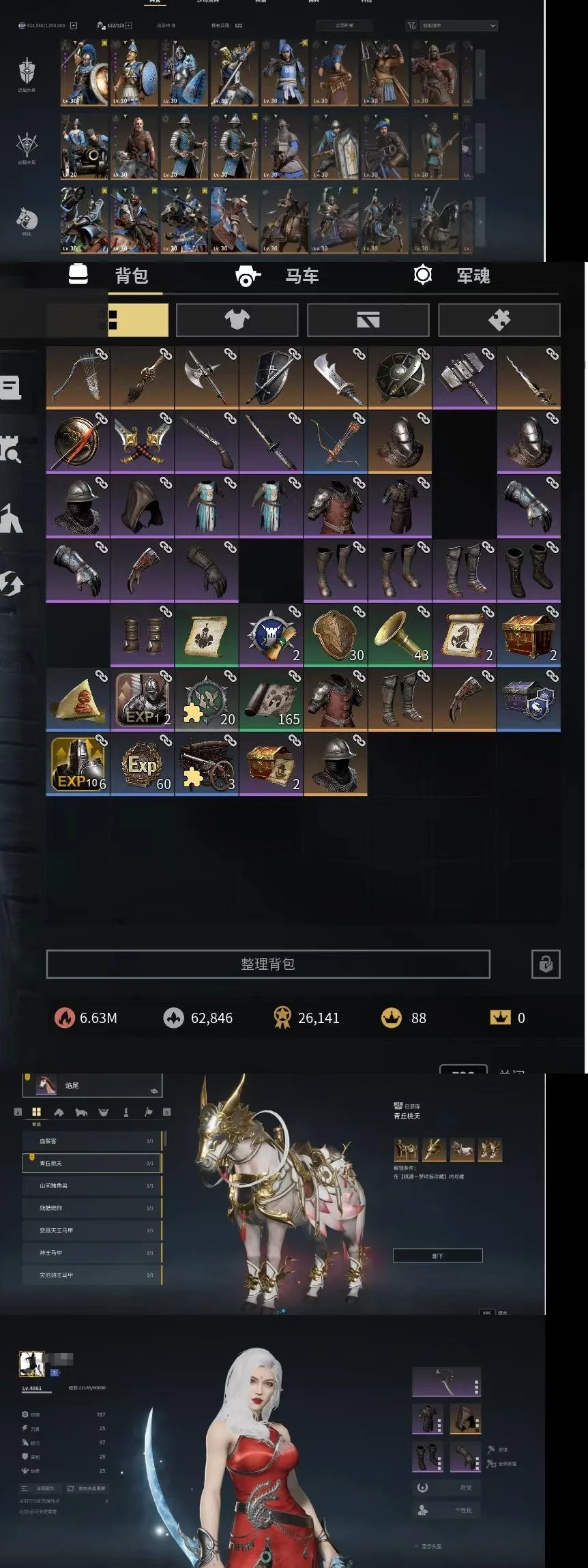The image size is (588, 1568).
Task: Click the skin list scrollbar handle
Action: pos(164,1138)
